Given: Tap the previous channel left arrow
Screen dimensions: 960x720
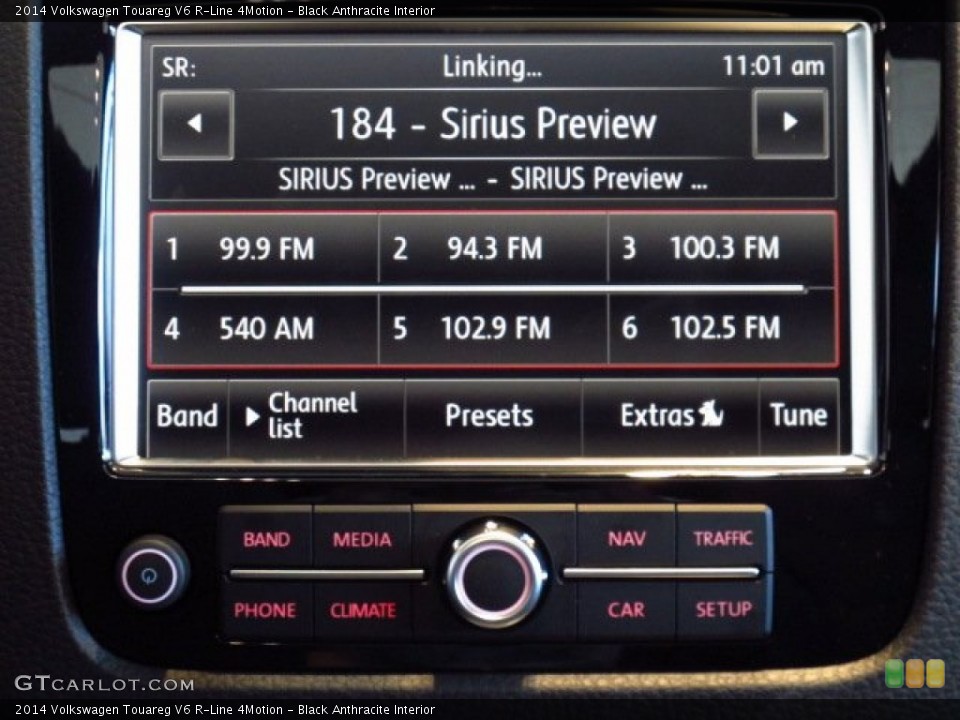Looking at the screenshot, I should click(196, 124).
